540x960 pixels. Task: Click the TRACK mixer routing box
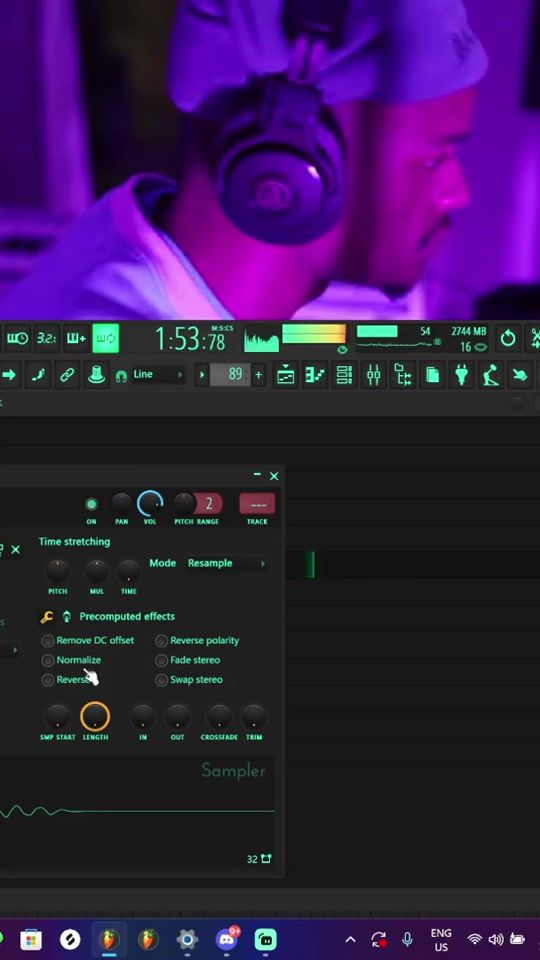coord(257,504)
